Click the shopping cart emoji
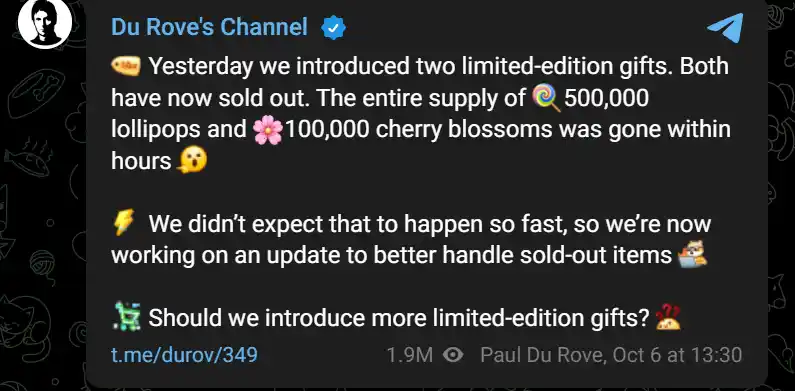The height and width of the screenshot is (391, 795). tap(126, 316)
